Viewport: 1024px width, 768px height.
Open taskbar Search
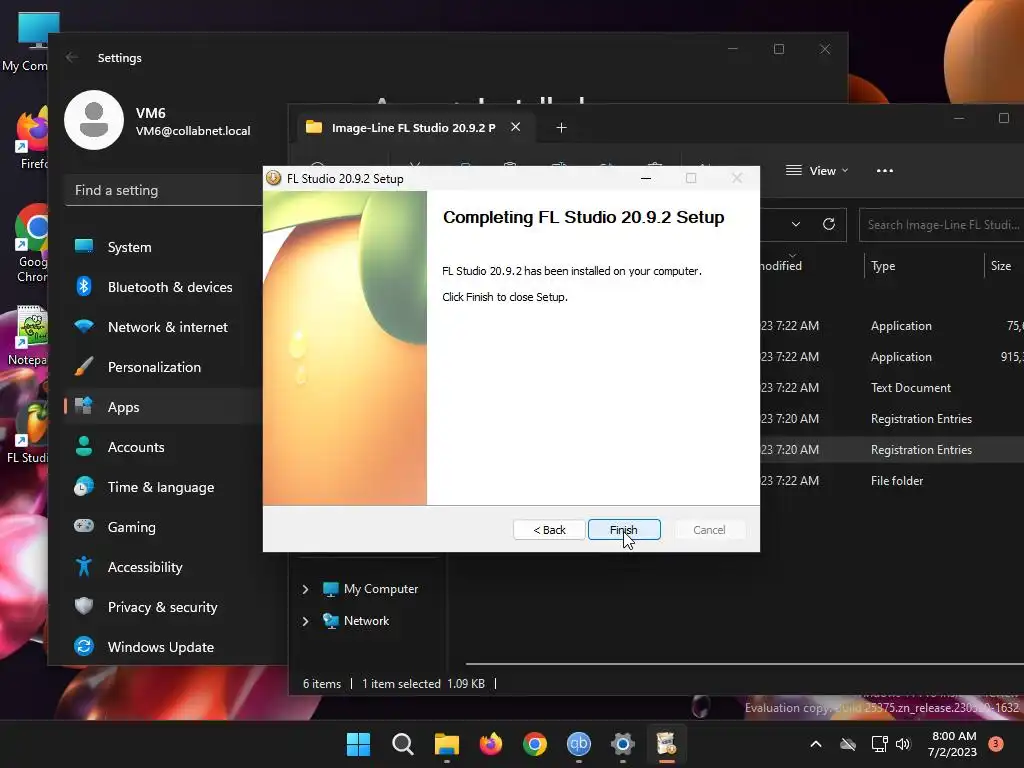(402, 744)
